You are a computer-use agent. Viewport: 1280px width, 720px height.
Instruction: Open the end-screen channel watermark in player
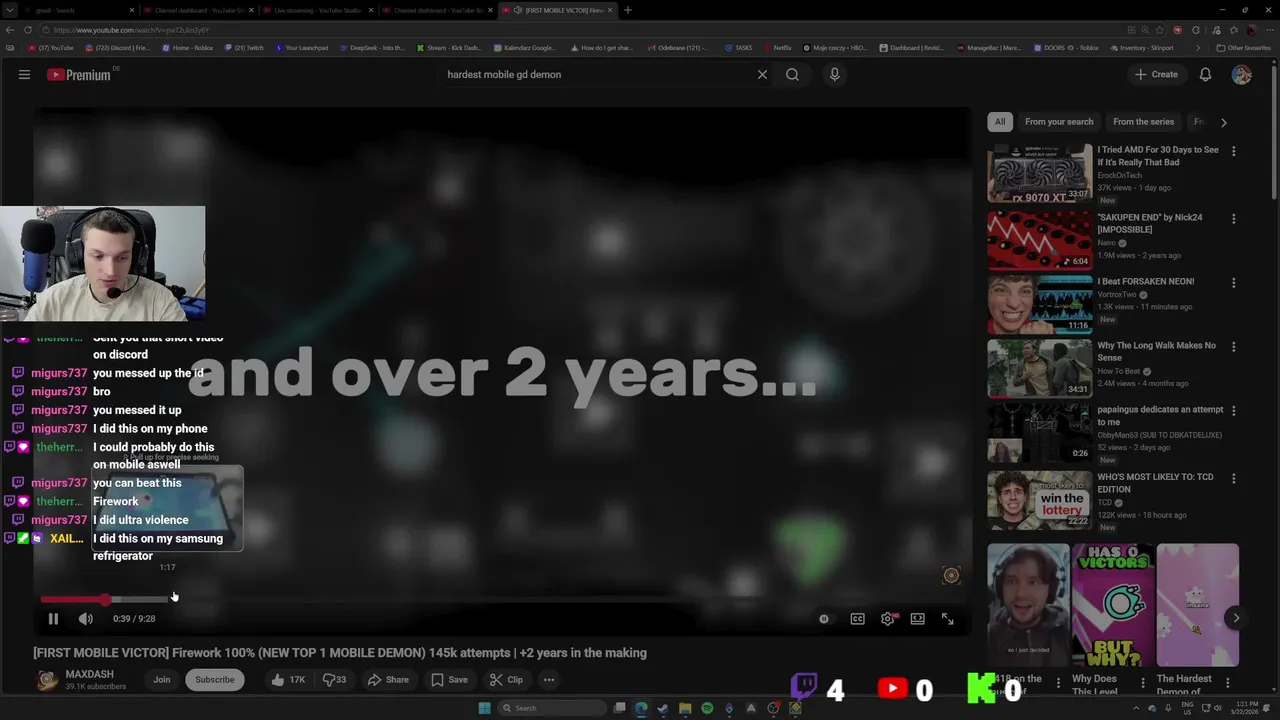click(x=951, y=575)
